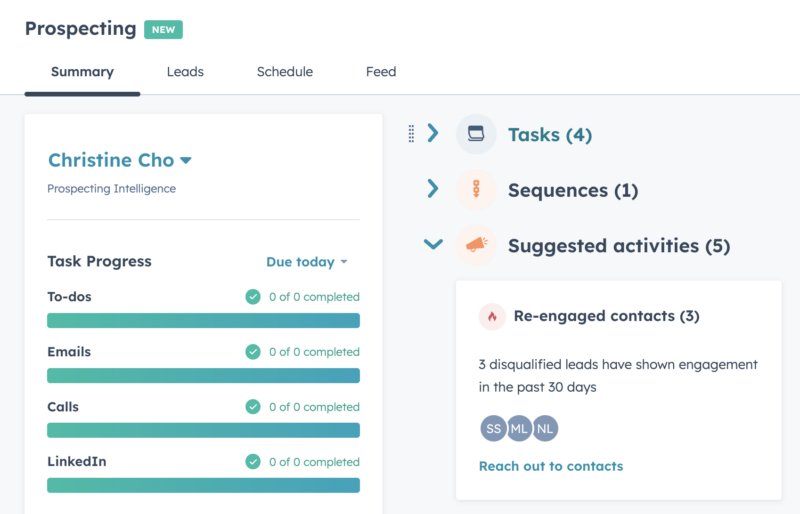Click the Calls progress bar

point(204,430)
